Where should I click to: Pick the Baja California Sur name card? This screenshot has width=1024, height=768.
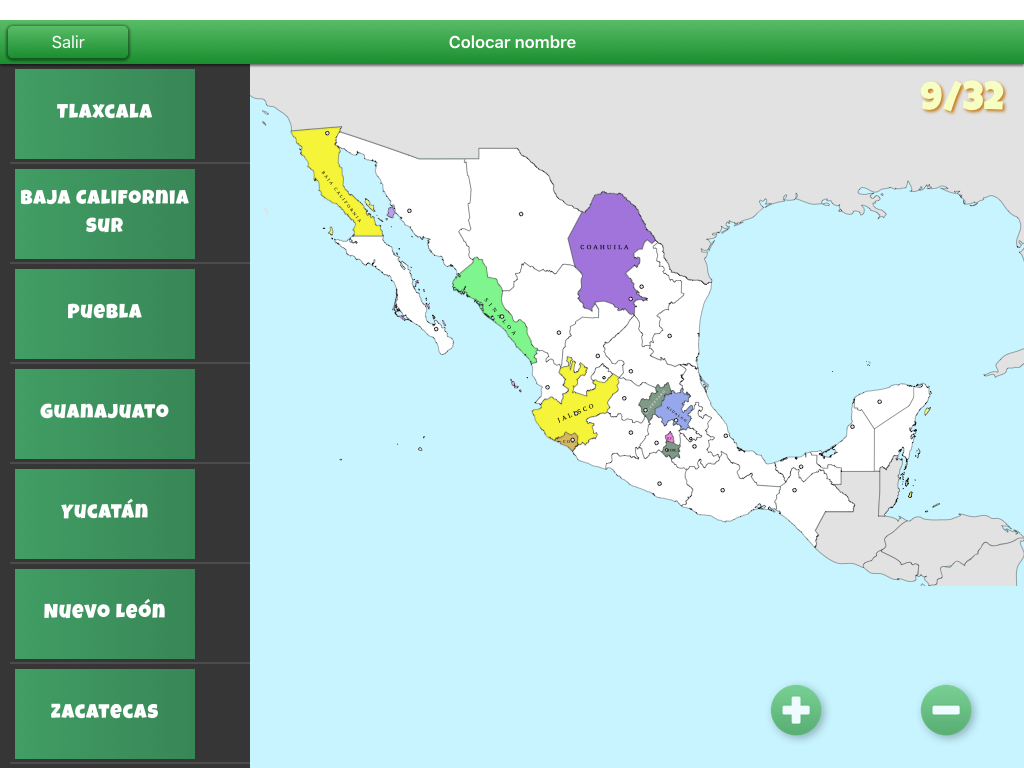coord(104,214)
